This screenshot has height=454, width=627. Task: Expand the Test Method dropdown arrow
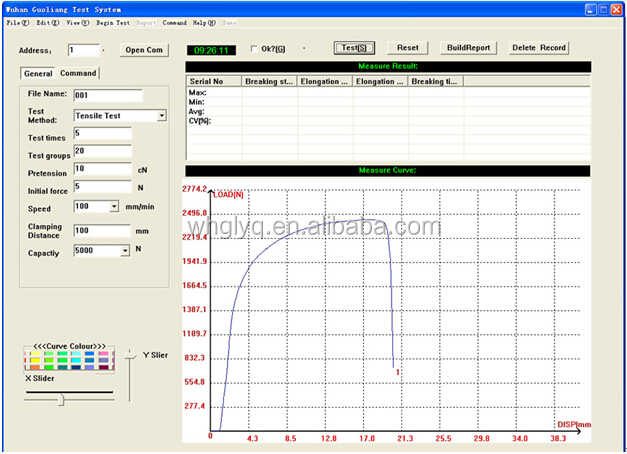(x=162, y=116)
